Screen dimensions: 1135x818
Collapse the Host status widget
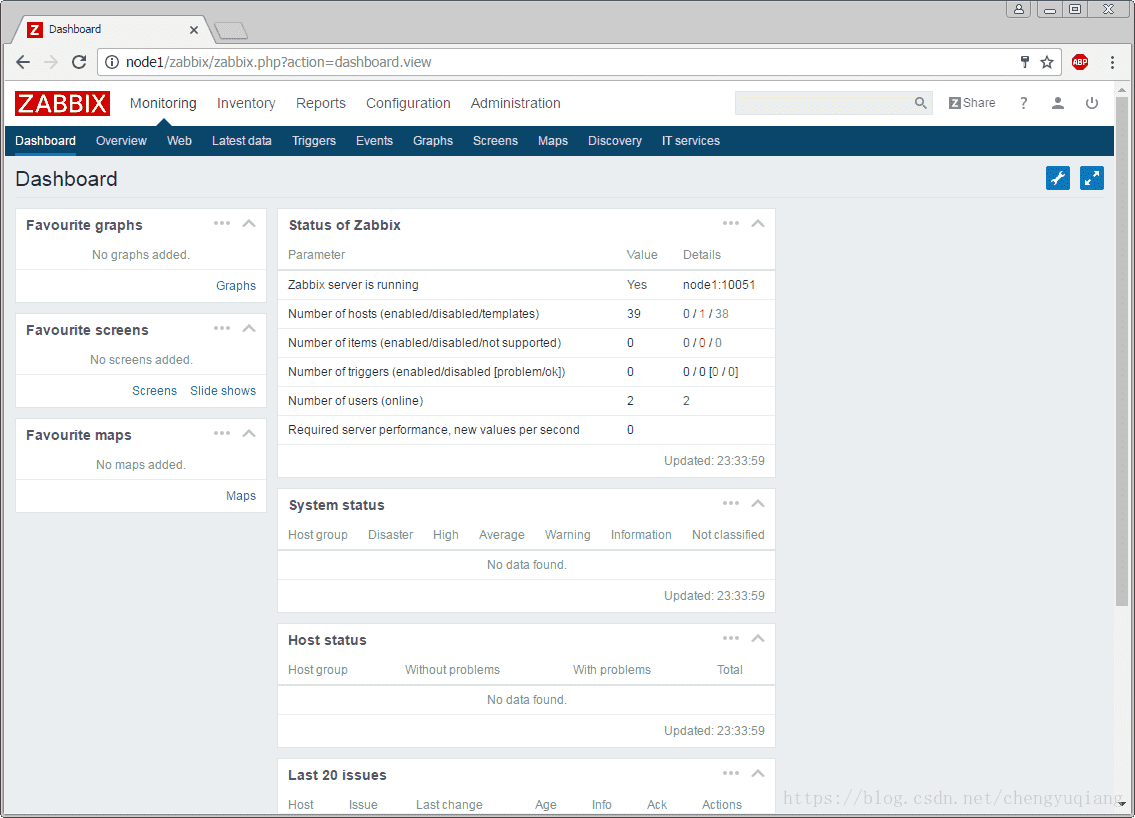tap(758, 638)
